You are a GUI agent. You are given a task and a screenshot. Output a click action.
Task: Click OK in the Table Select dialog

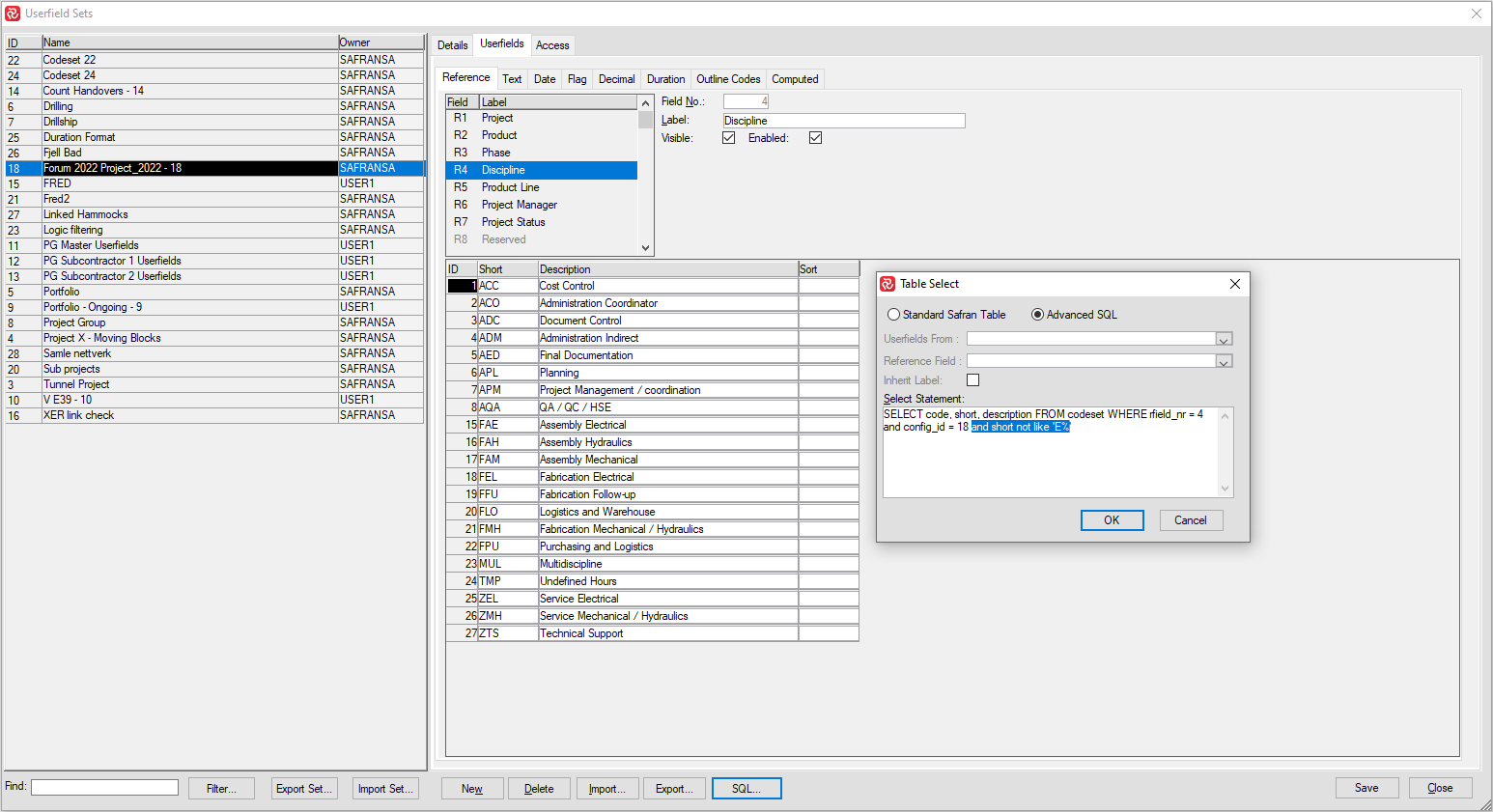pos(1113,520)
